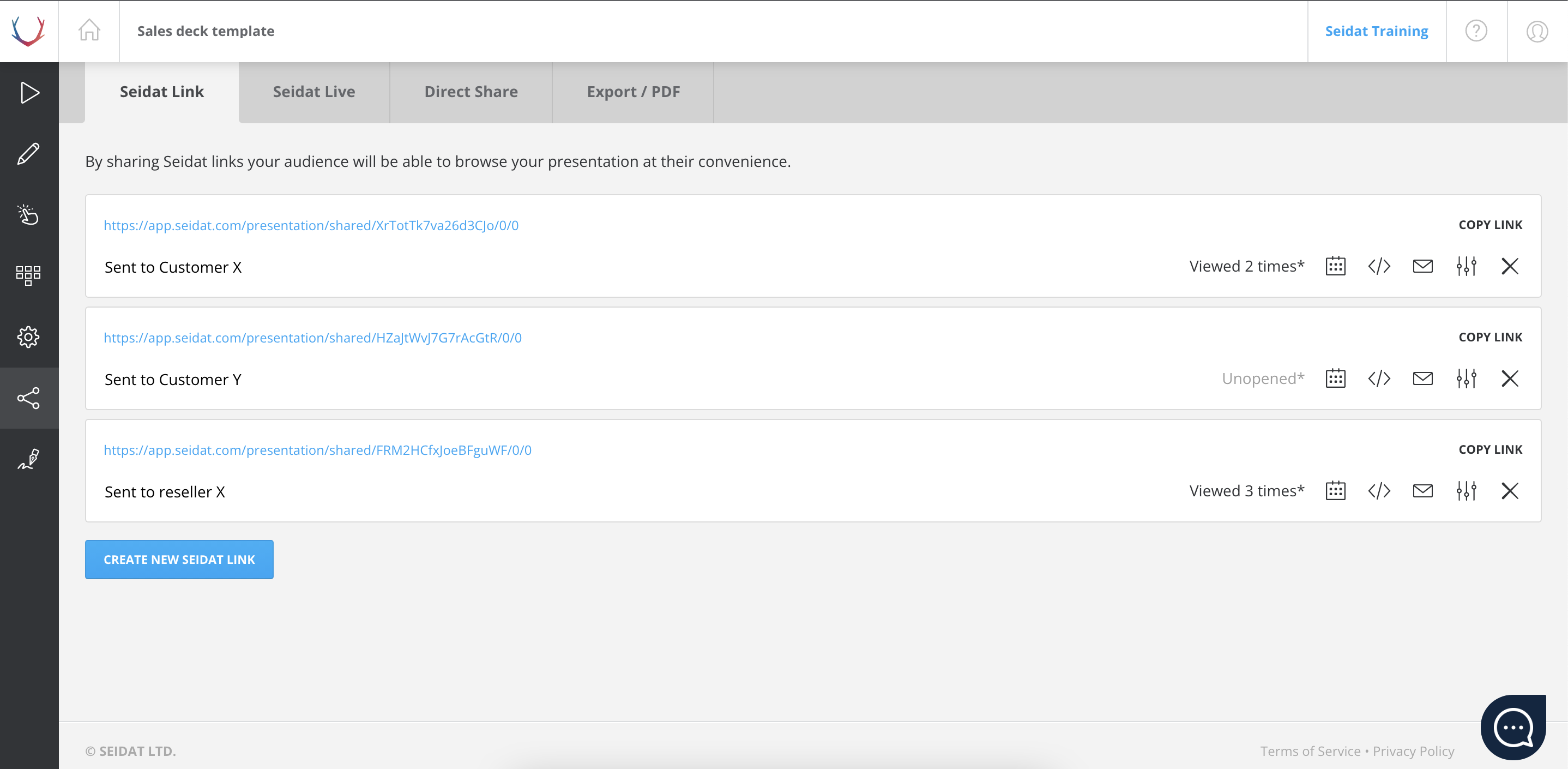Select the share icon in sidebar

[28, 398]
